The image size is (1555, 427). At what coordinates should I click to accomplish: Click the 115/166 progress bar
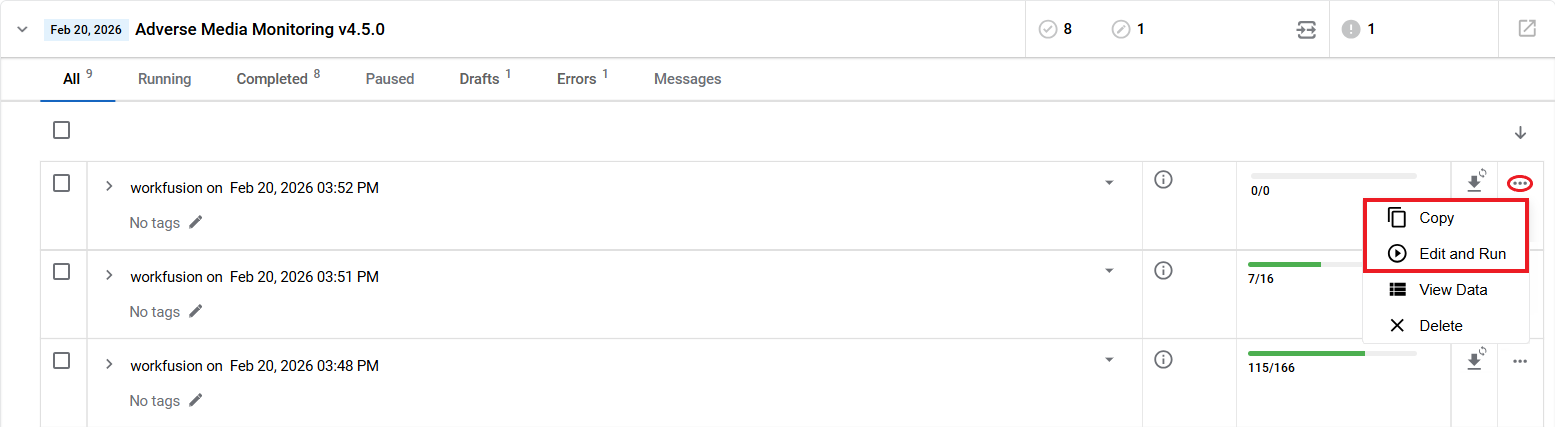(1332, 353)
